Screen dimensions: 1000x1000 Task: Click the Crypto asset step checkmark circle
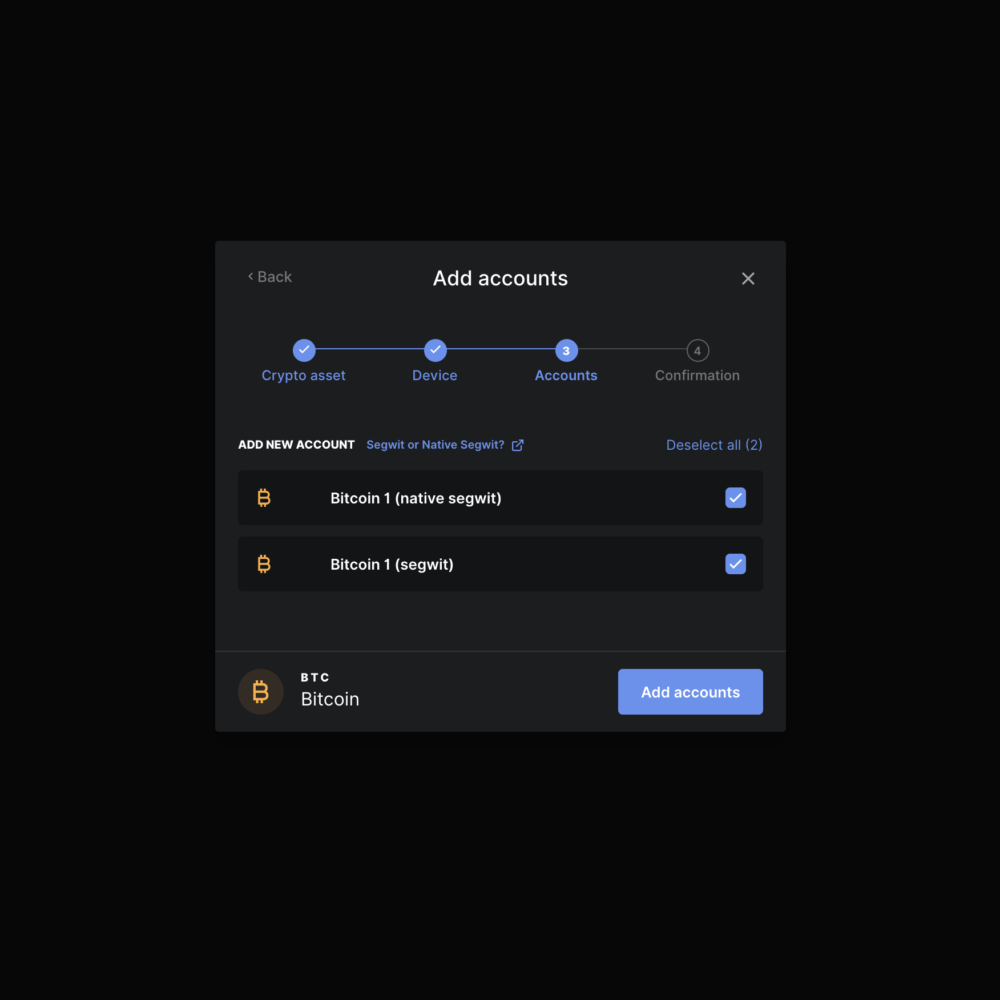point(304,350)
